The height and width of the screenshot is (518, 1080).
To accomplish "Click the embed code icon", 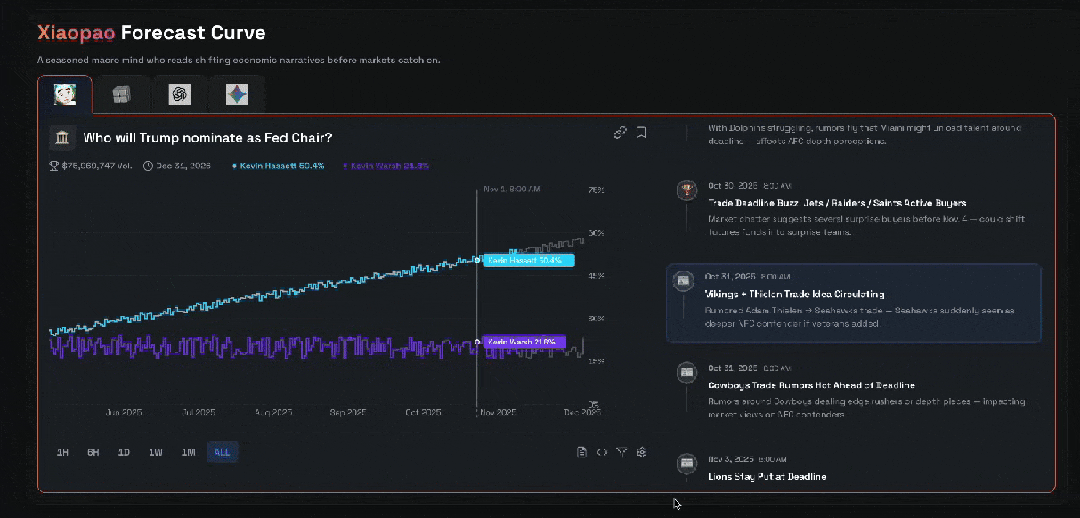I will (602, 452).
